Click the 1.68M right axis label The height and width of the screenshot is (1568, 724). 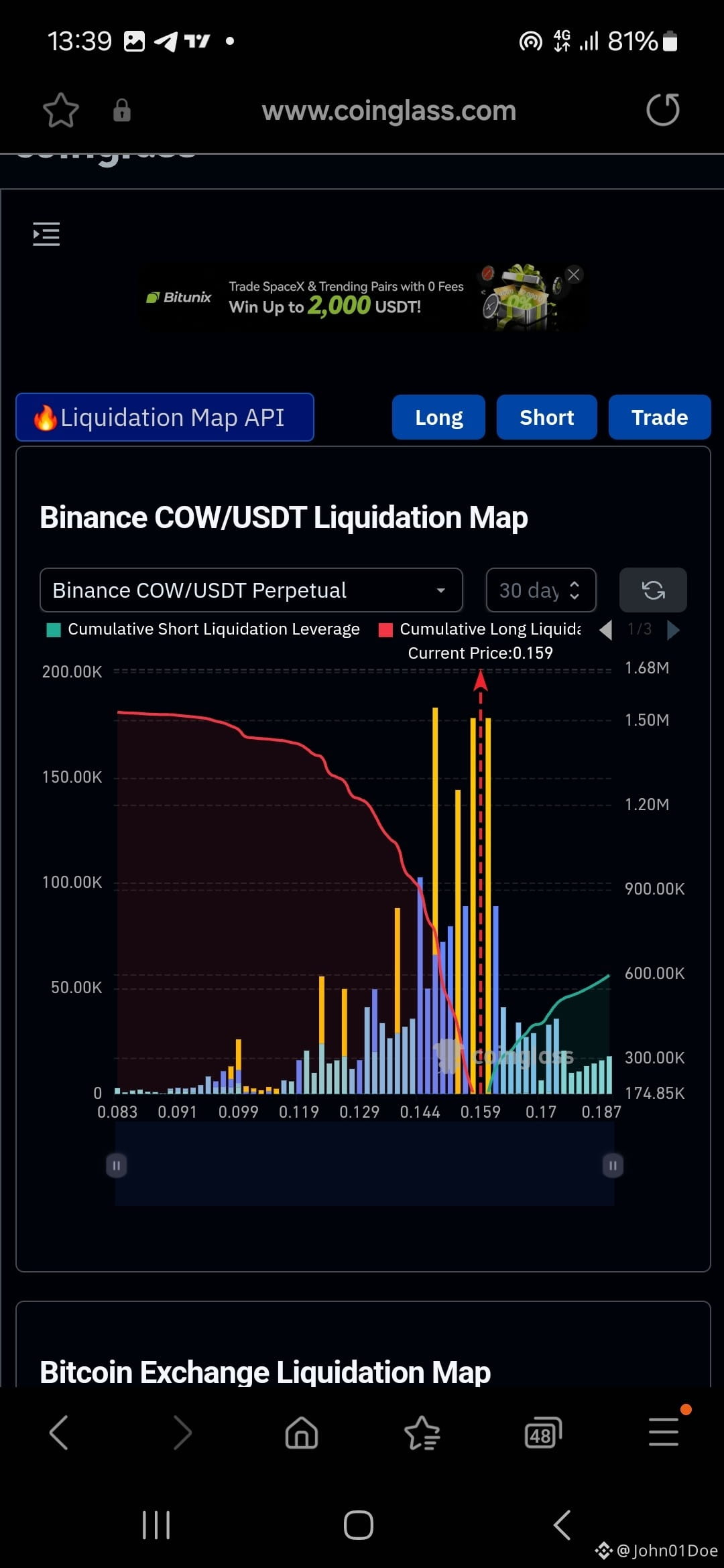coord(647,667)
